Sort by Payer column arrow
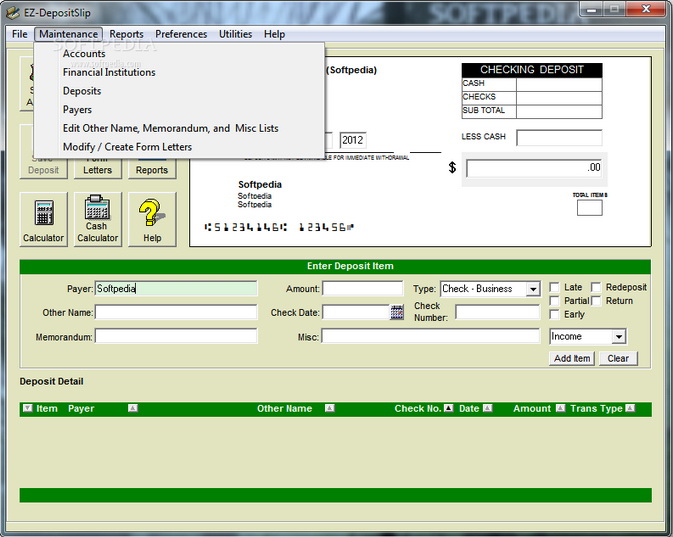Viewport: 673px width, 537px height. 133,409
